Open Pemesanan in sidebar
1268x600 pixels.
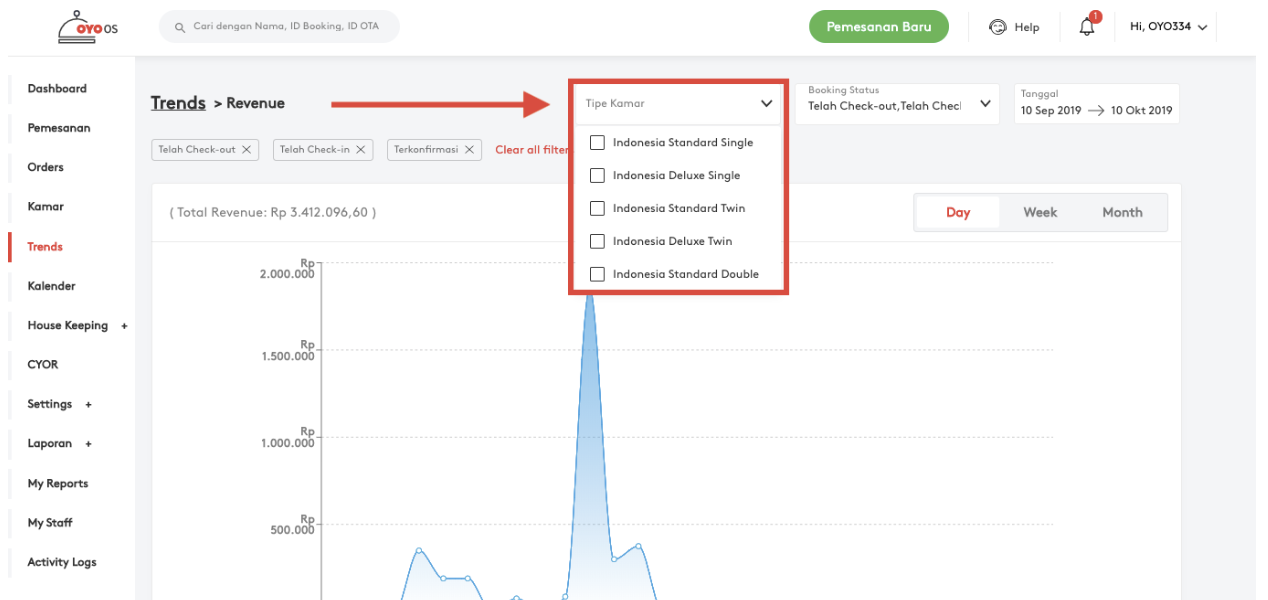pos(58,128)
